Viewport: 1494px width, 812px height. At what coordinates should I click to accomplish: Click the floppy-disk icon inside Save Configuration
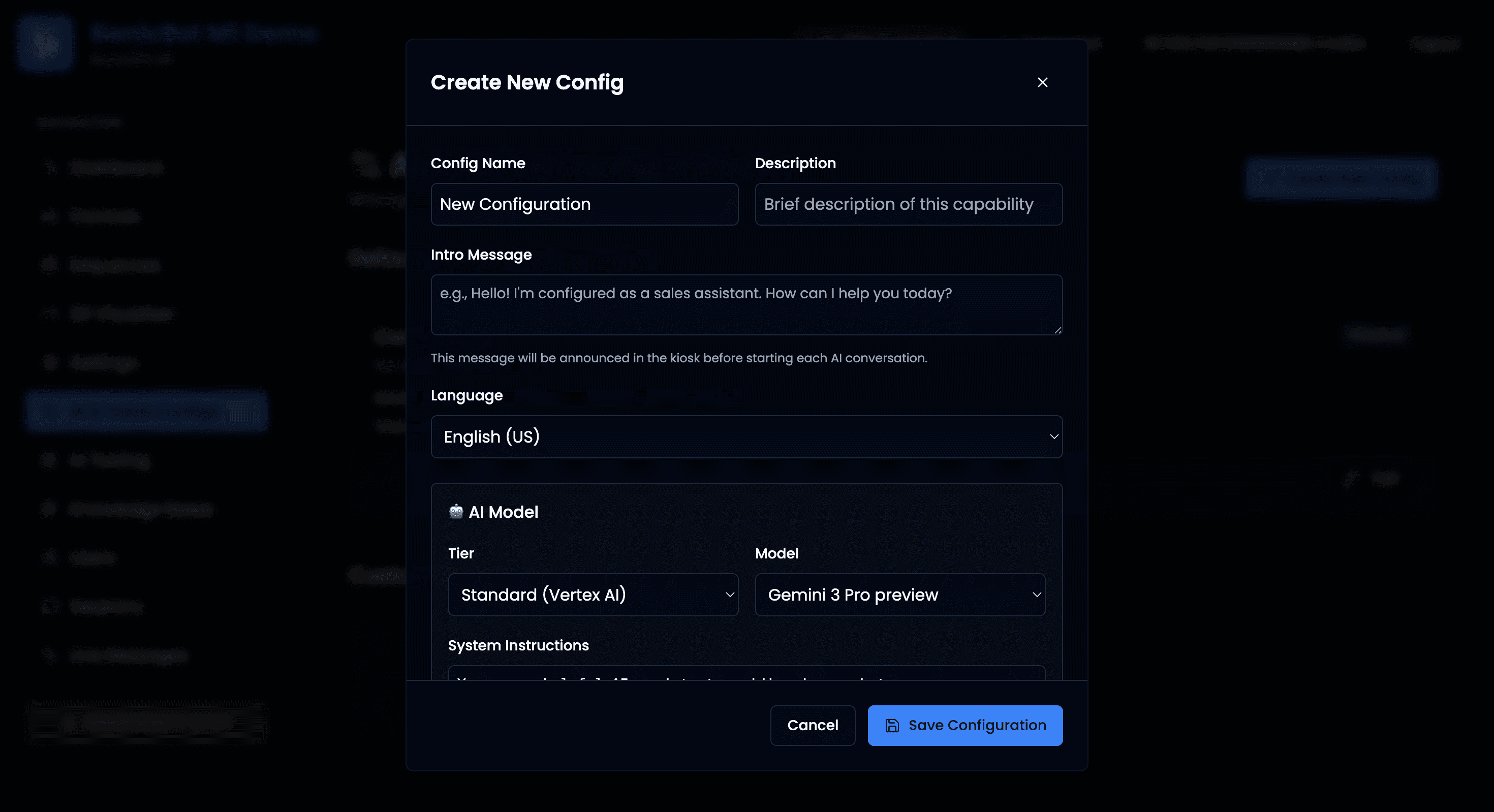[891, 725]
